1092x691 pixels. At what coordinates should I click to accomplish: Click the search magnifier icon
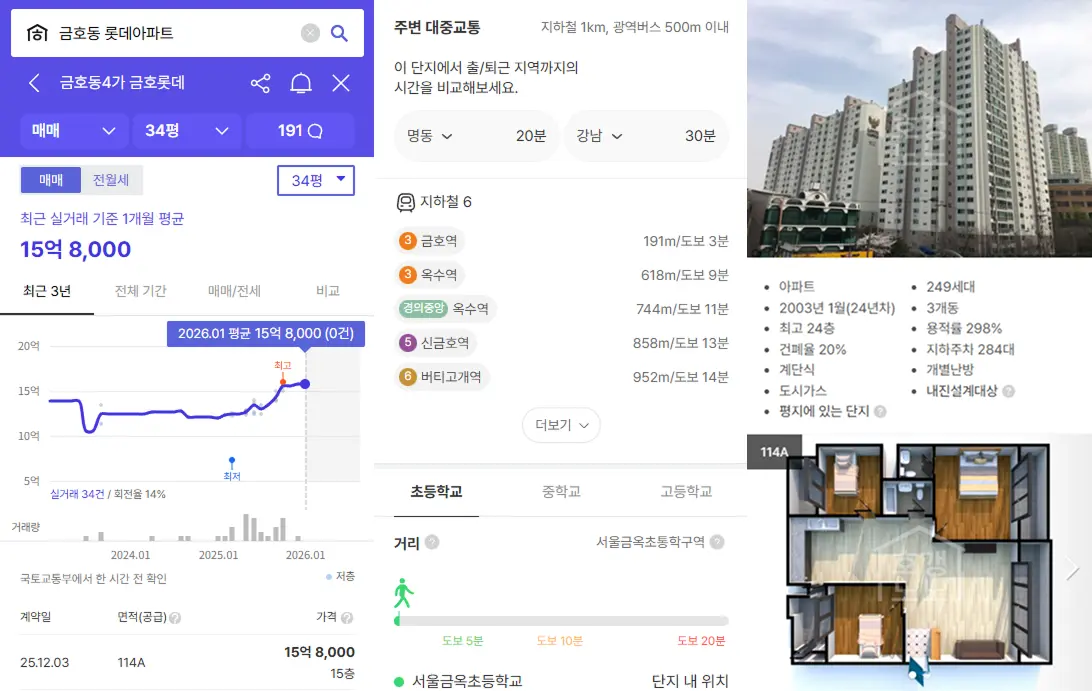339,34
